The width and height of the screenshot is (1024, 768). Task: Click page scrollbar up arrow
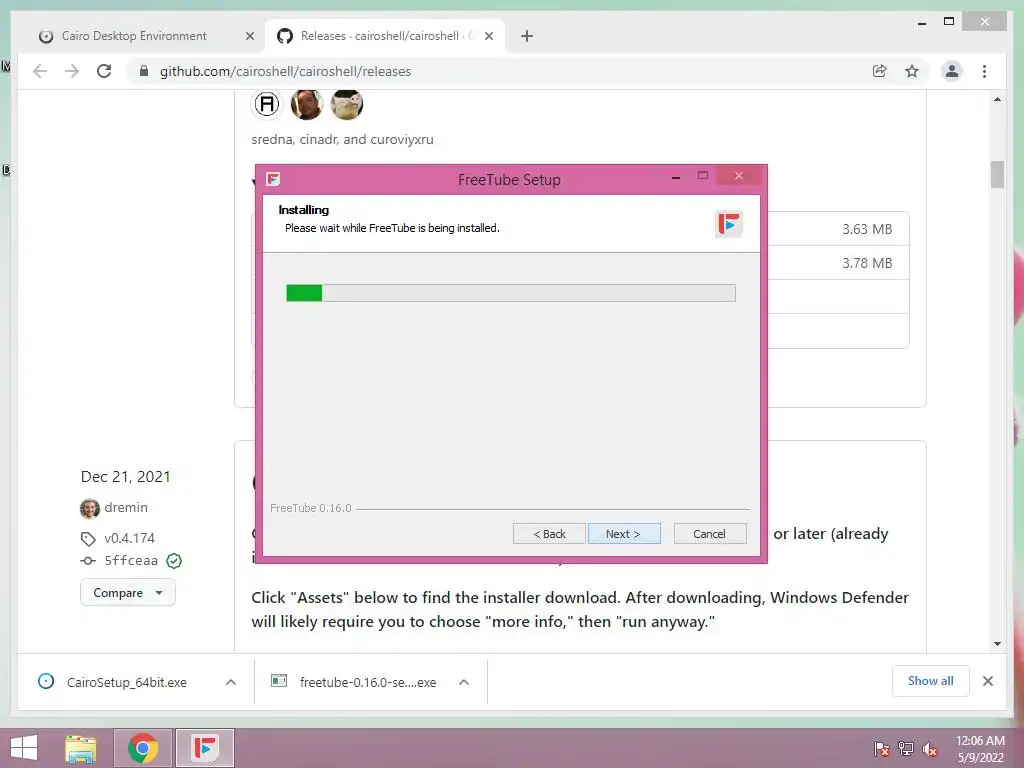pyautogui.click(x=997, y=99)
